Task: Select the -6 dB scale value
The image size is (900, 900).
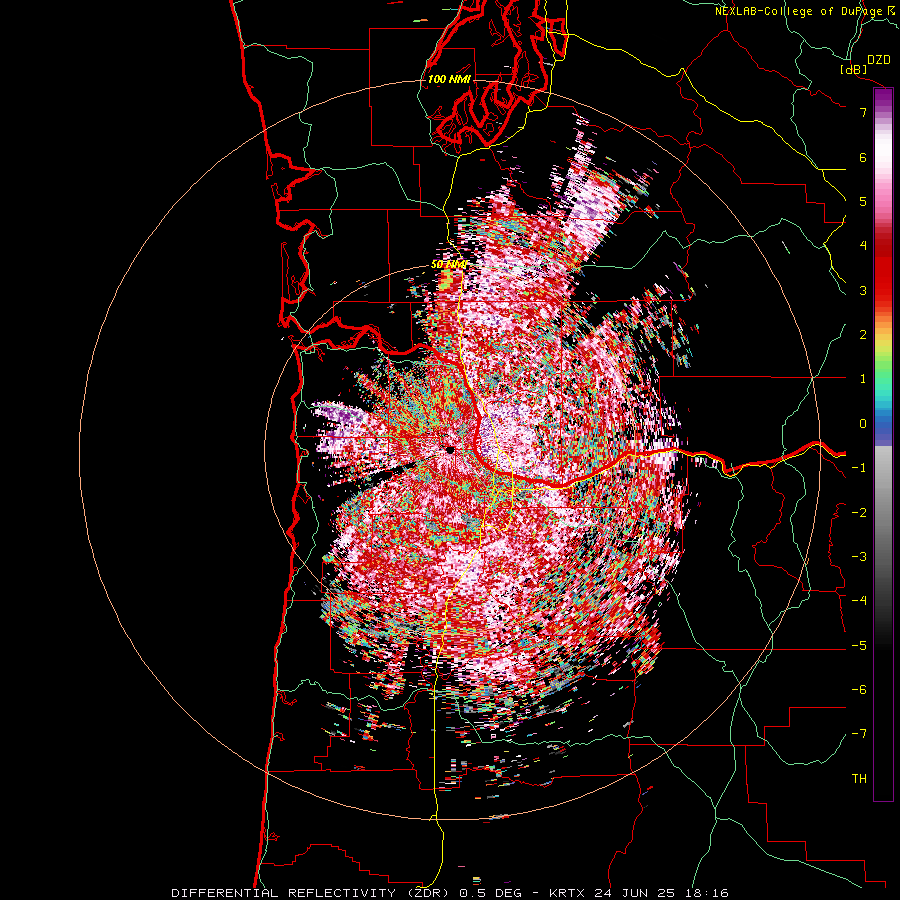Action: click(x=859, y=690)
